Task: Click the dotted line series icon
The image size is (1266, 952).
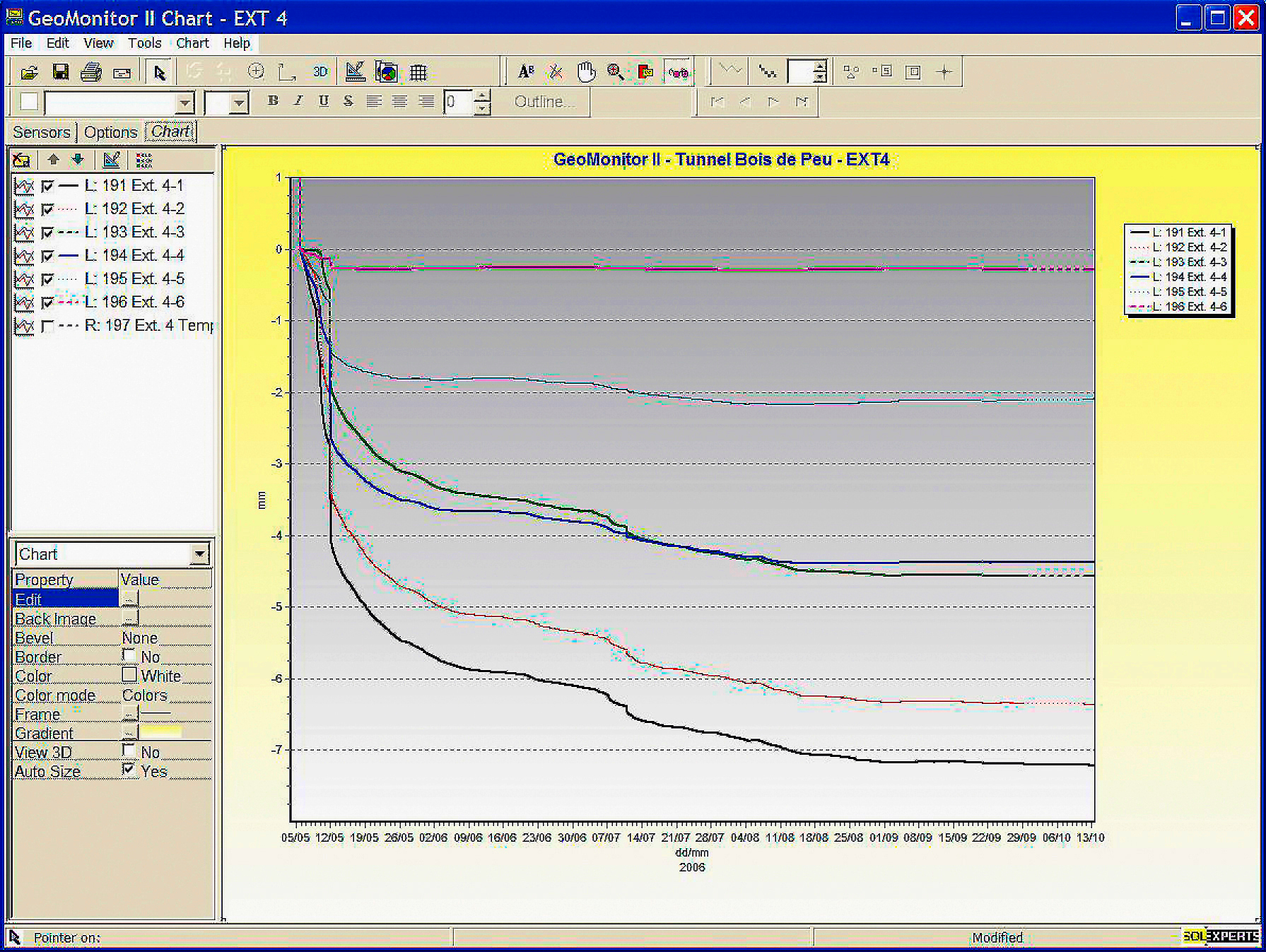Action: tap(768, 71)
